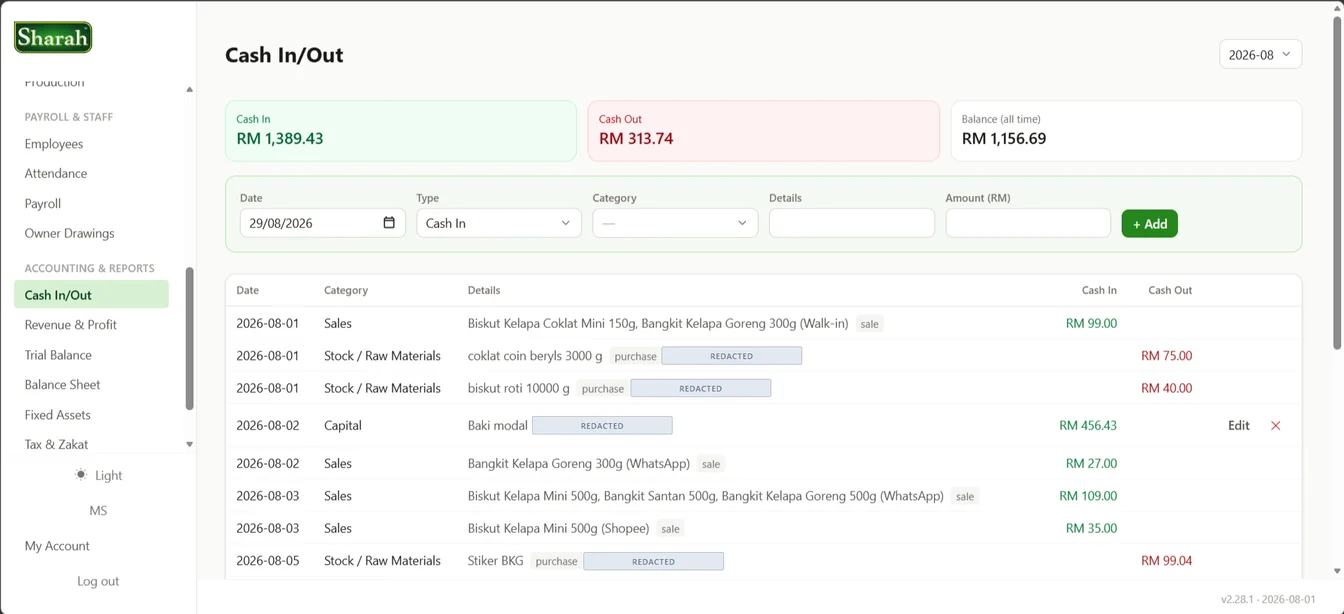Click the Biskut Kelapa Mini 500g (Shopee) entry

coord(558,529)
